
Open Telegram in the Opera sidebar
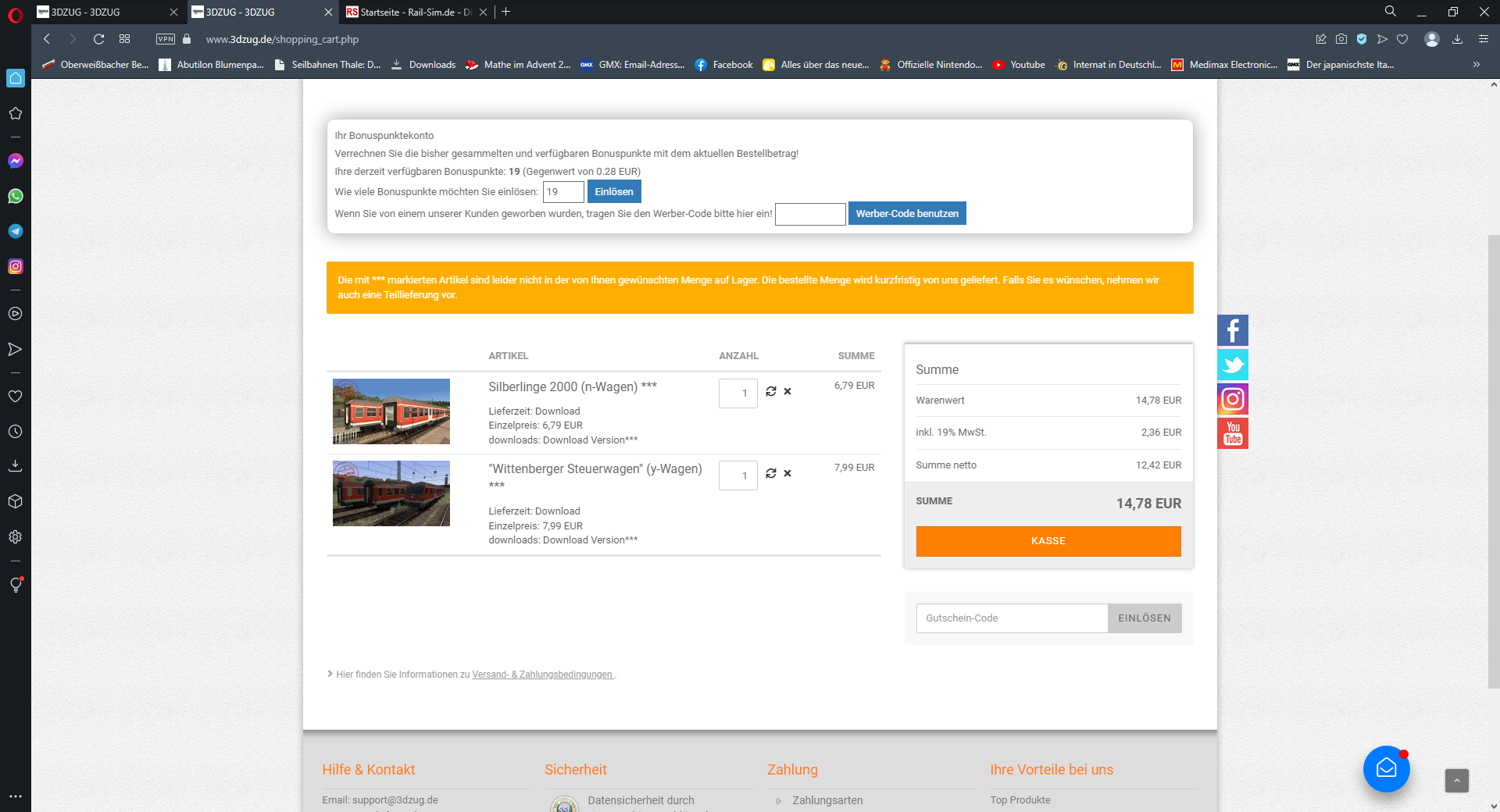pos(15,231)
